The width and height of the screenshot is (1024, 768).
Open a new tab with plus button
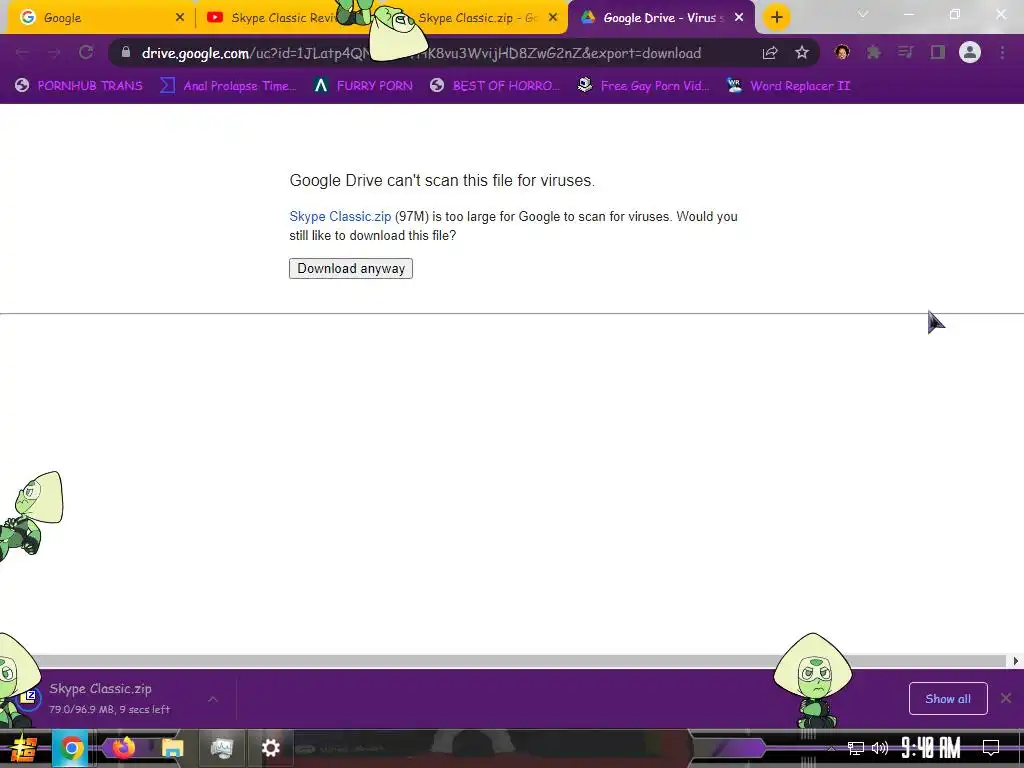point(776,18)
